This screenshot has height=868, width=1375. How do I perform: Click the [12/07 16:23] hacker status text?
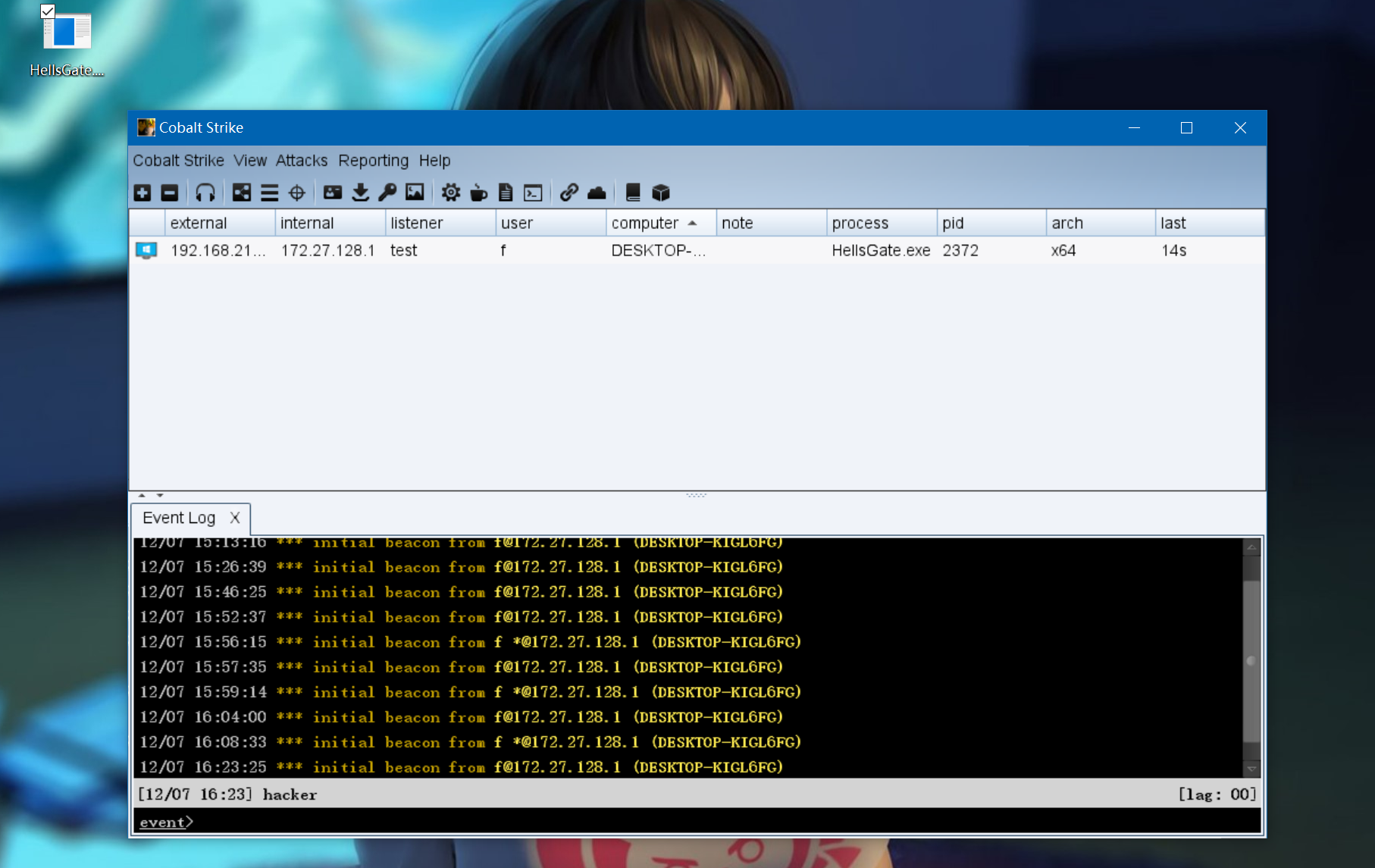coord(227,794)
